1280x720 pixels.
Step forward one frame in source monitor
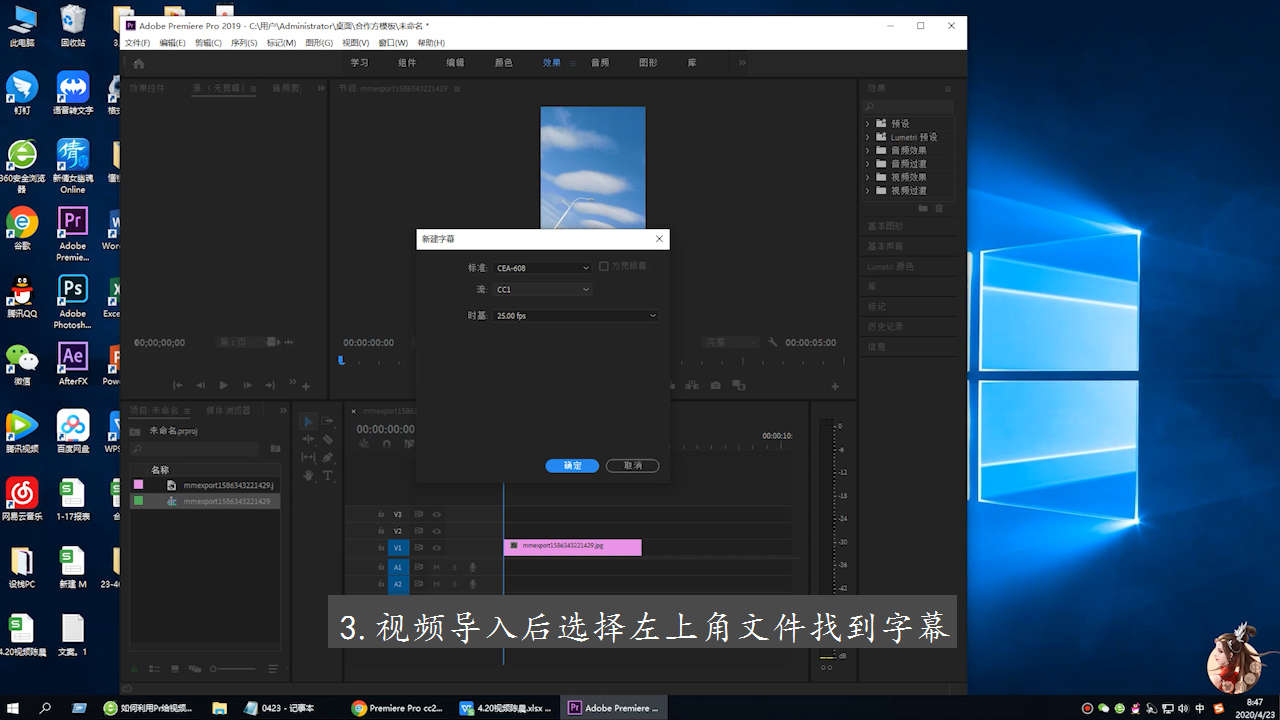point(246,385)
